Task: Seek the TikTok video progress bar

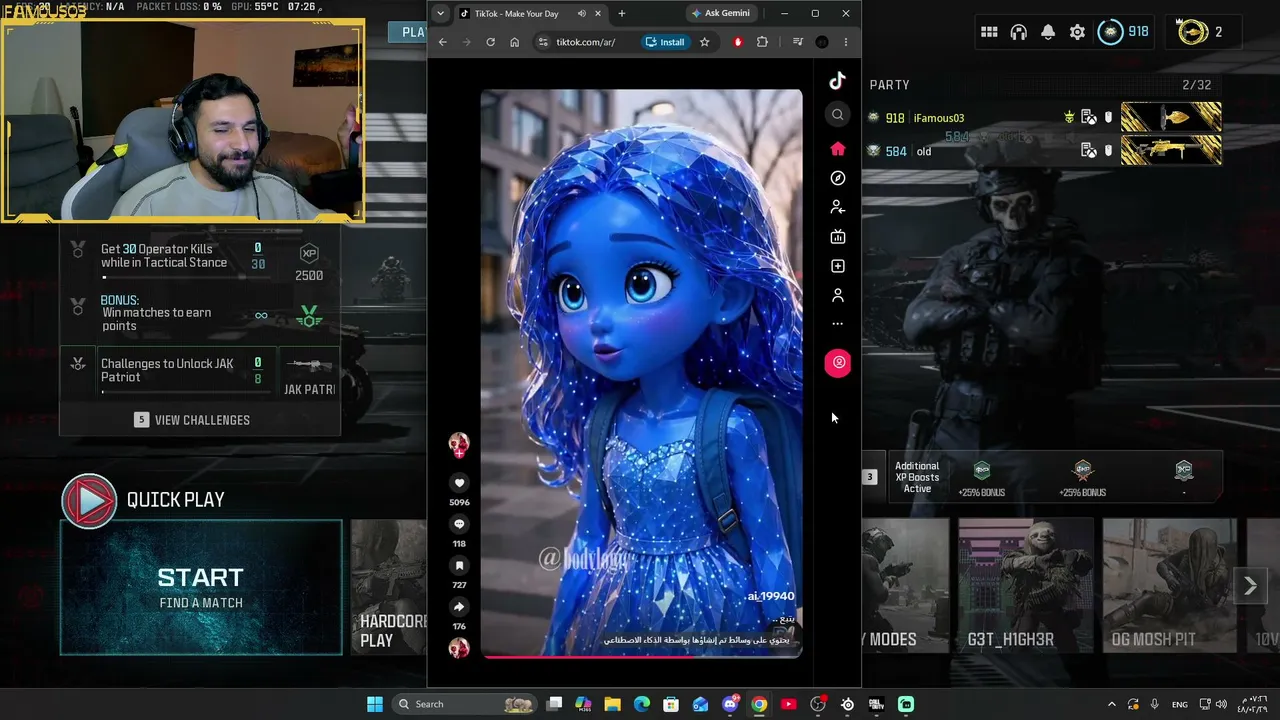Action: (641, 657)
